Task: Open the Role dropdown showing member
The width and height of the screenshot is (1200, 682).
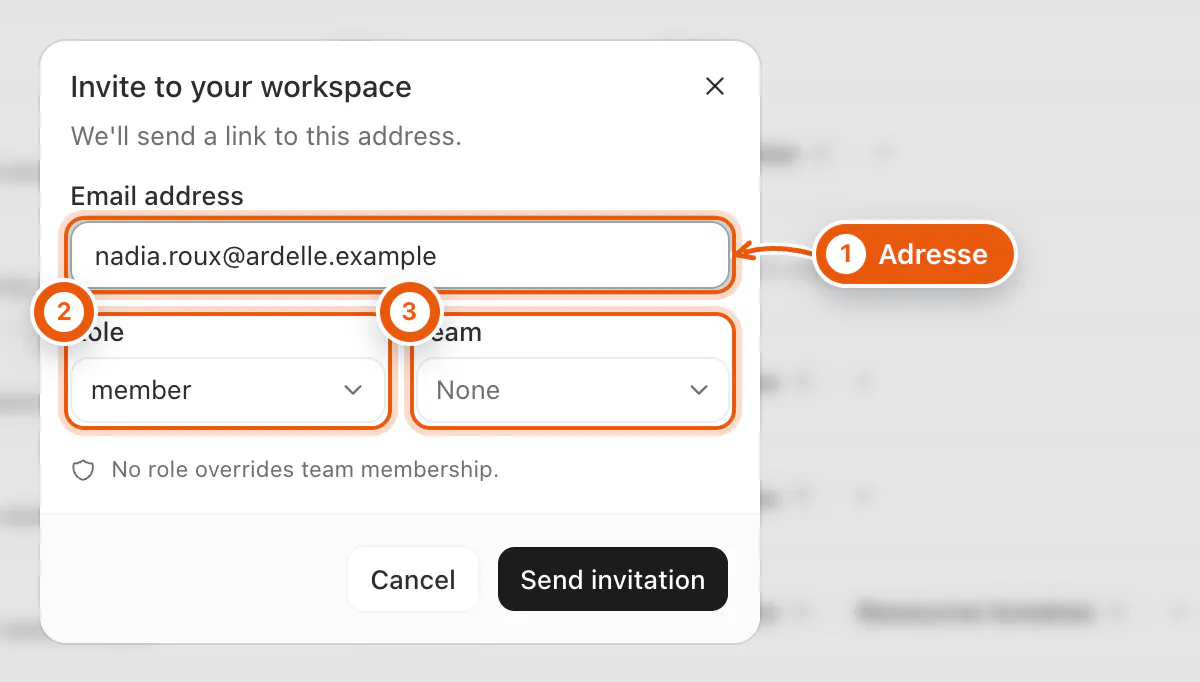Action: pos(228,390)
